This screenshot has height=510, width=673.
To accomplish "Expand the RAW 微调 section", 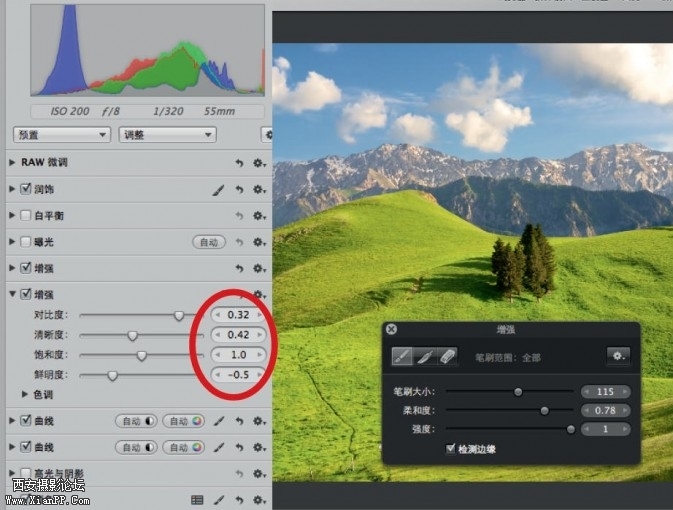I will 12,162.
